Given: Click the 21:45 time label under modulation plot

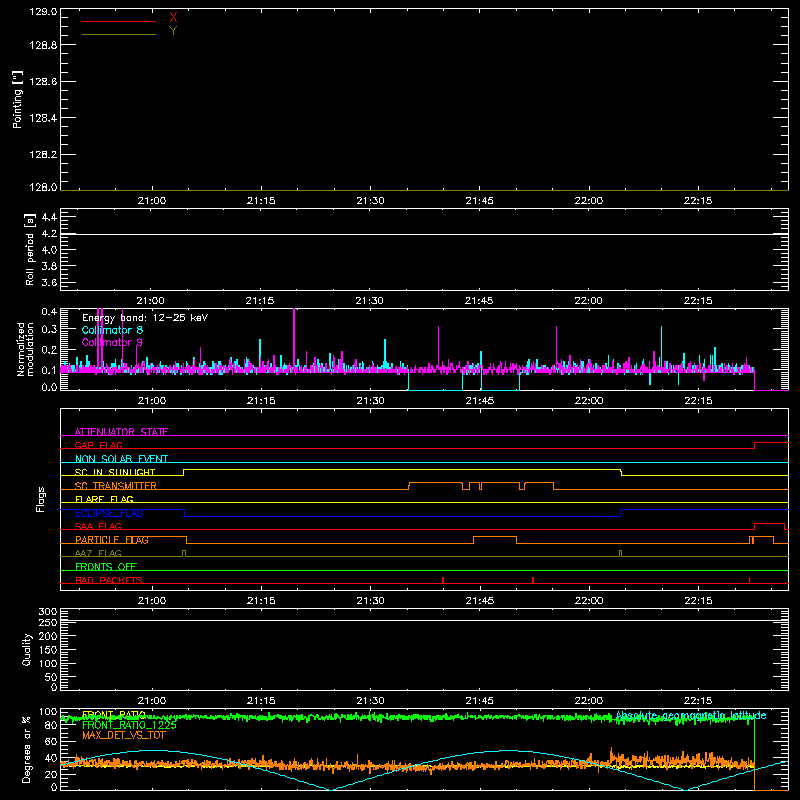Looking at the screenshot, I should tap(480, 401).
